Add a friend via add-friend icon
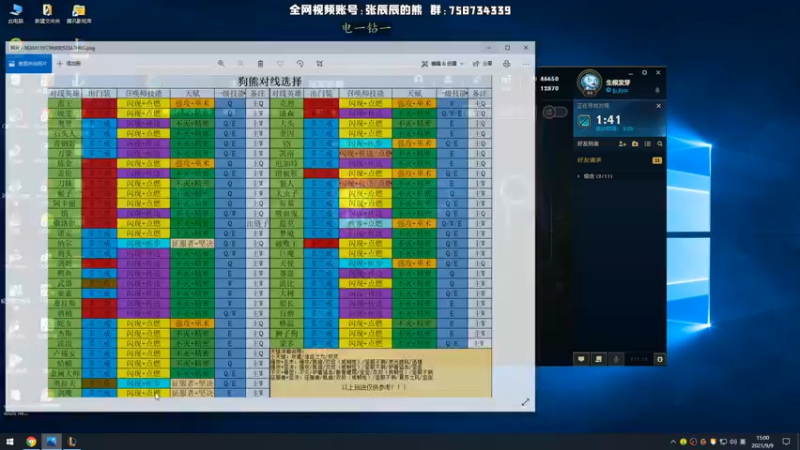The height and width of the screenshot is (450, 800). (x=622, y=144)
